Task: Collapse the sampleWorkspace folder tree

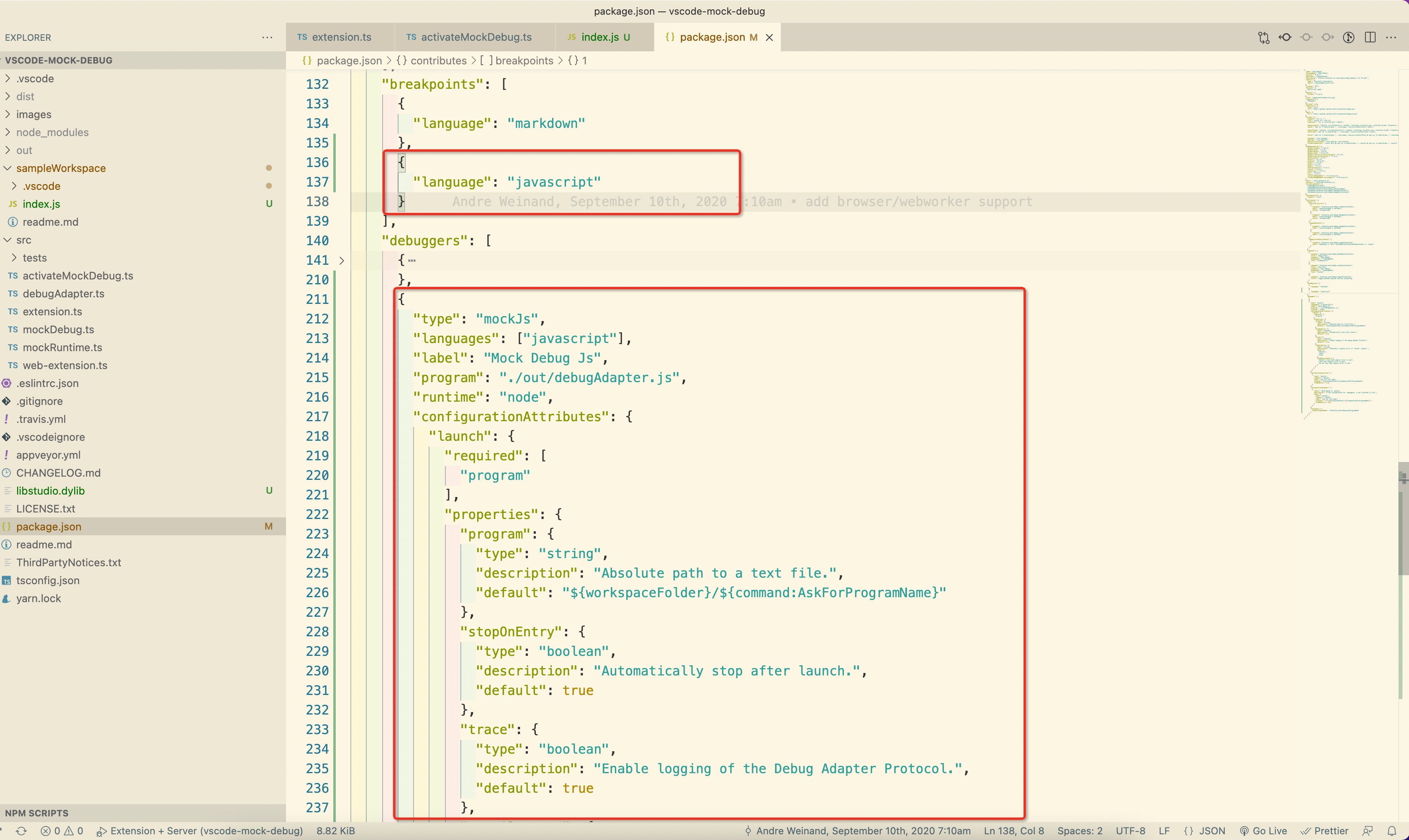Action: coord(9,168)
